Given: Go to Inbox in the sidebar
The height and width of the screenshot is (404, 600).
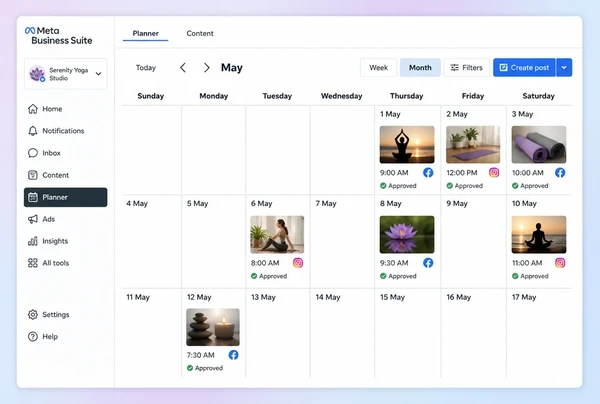Looking at the screenshot, I should click(65, 153).
